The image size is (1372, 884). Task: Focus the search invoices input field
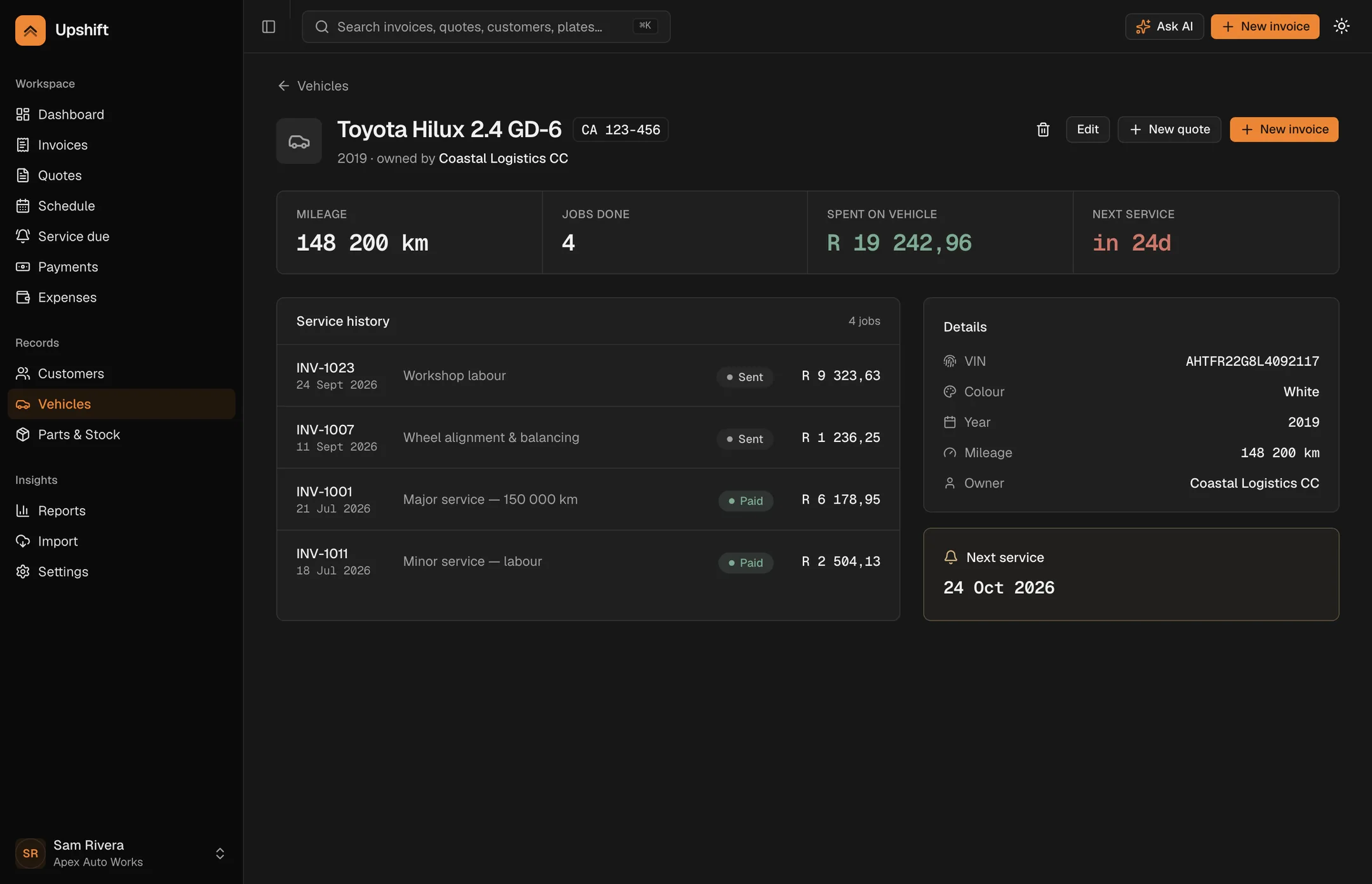(486, 27)
